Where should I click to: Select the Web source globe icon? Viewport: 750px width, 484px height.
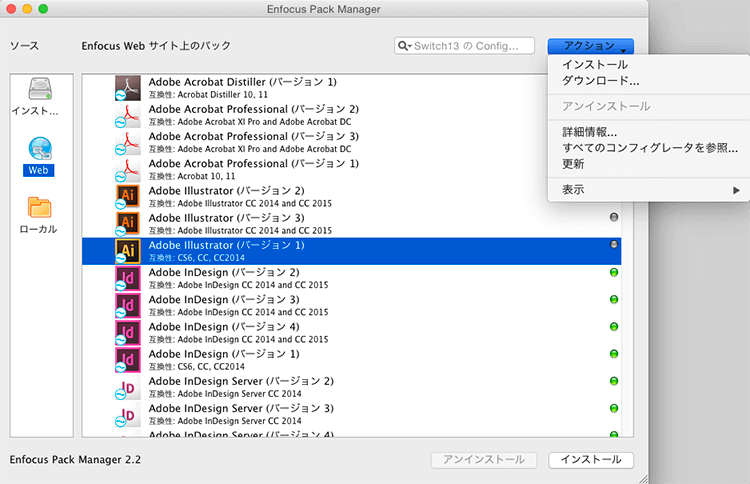(40, 148)
